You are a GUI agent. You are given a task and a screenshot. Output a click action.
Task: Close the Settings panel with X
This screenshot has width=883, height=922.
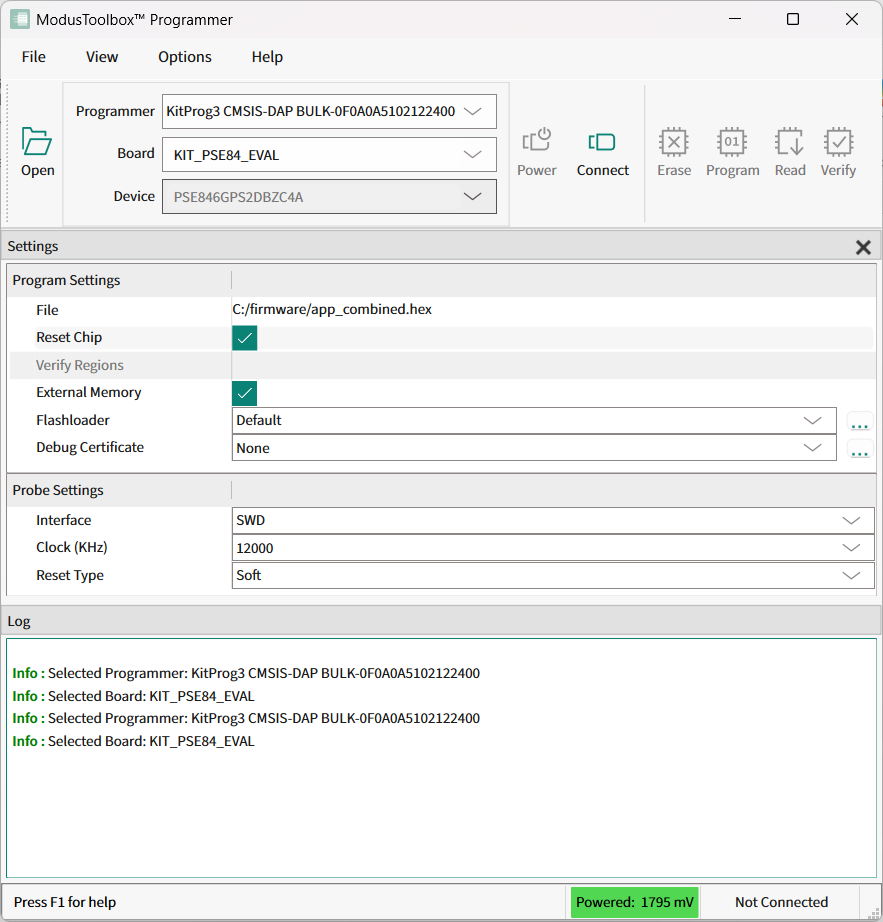863,247
